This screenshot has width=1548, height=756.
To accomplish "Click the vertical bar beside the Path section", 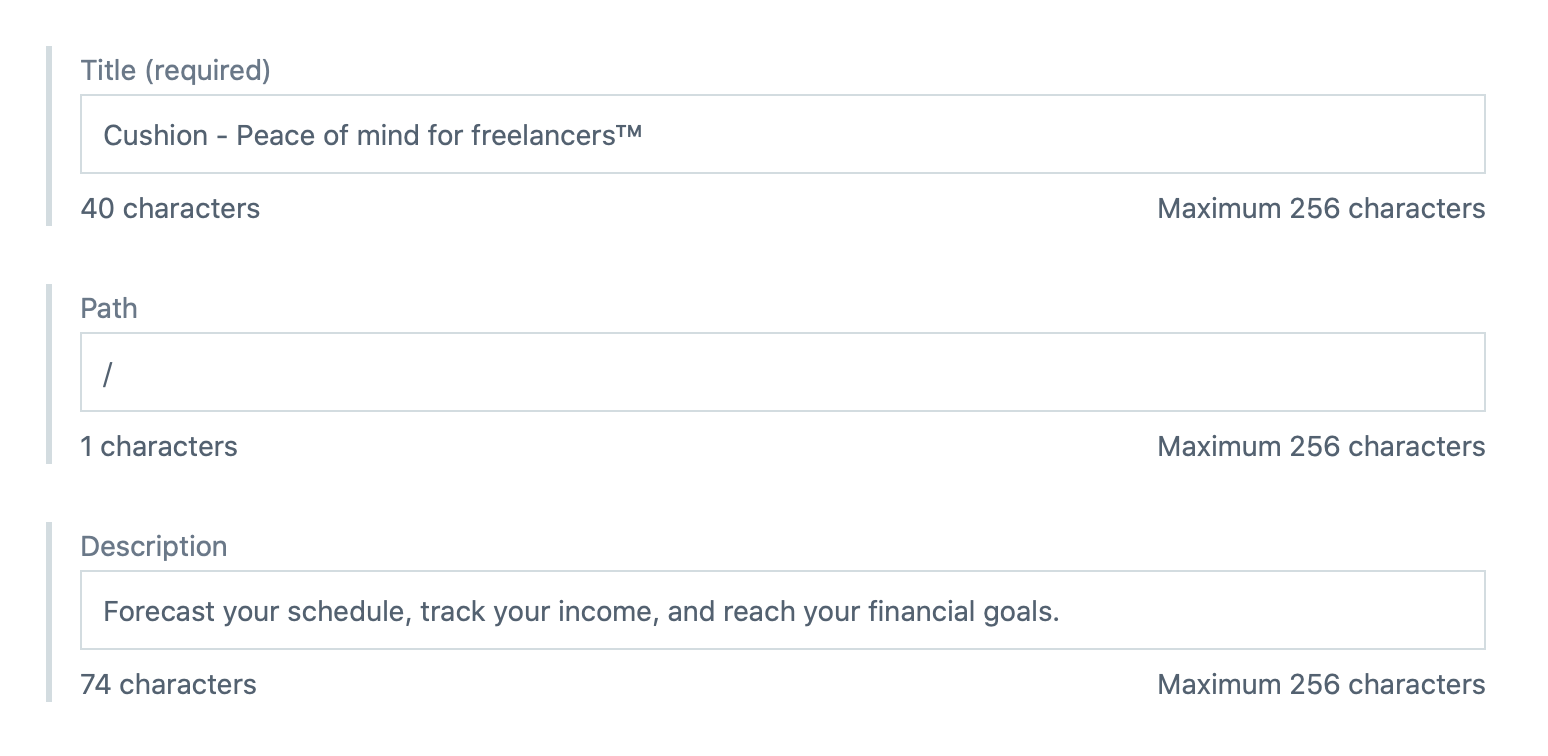I will pyautogui.click(x=48, y=373).
